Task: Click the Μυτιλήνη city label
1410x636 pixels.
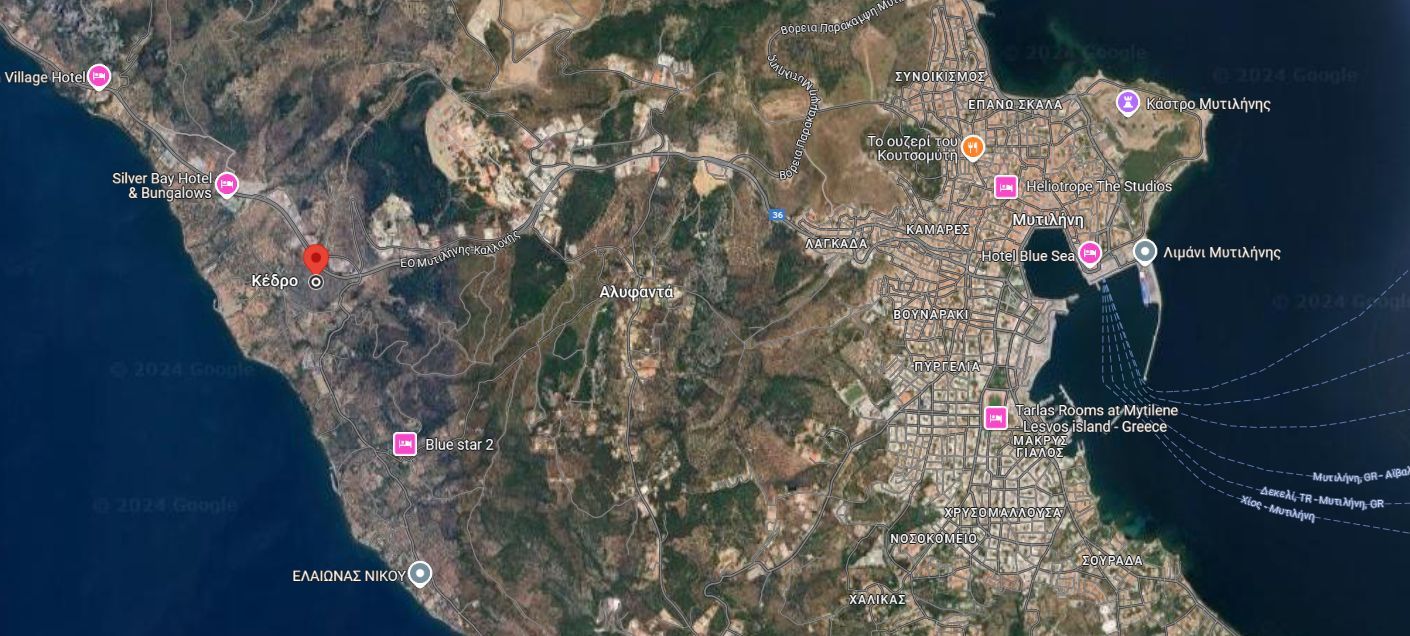Action: pos(1049,219)
